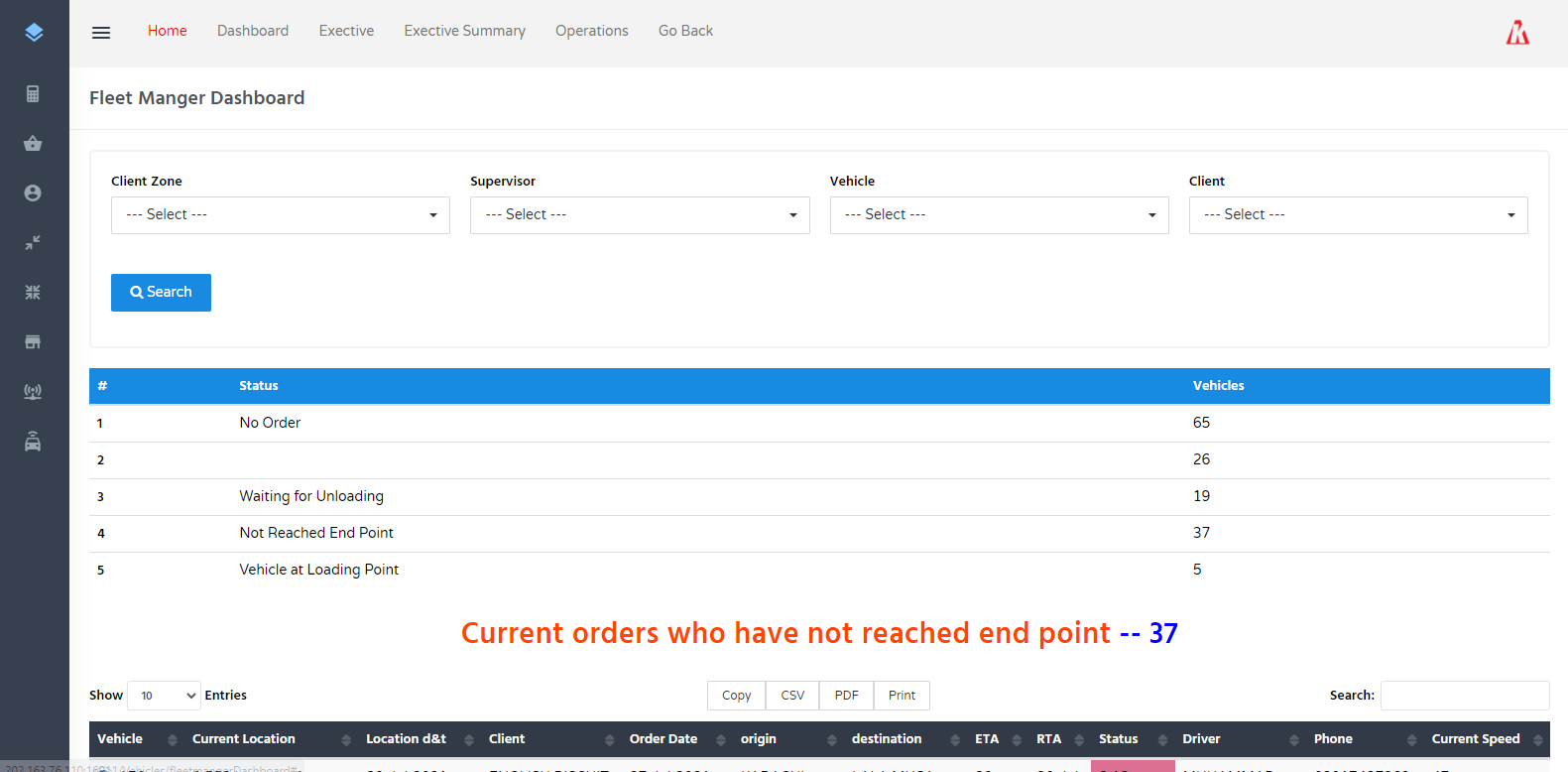Image resolution: width=1568 pixels, height=772 pixels.
Task: Go to the Home menu item
Action: [168, 31]
